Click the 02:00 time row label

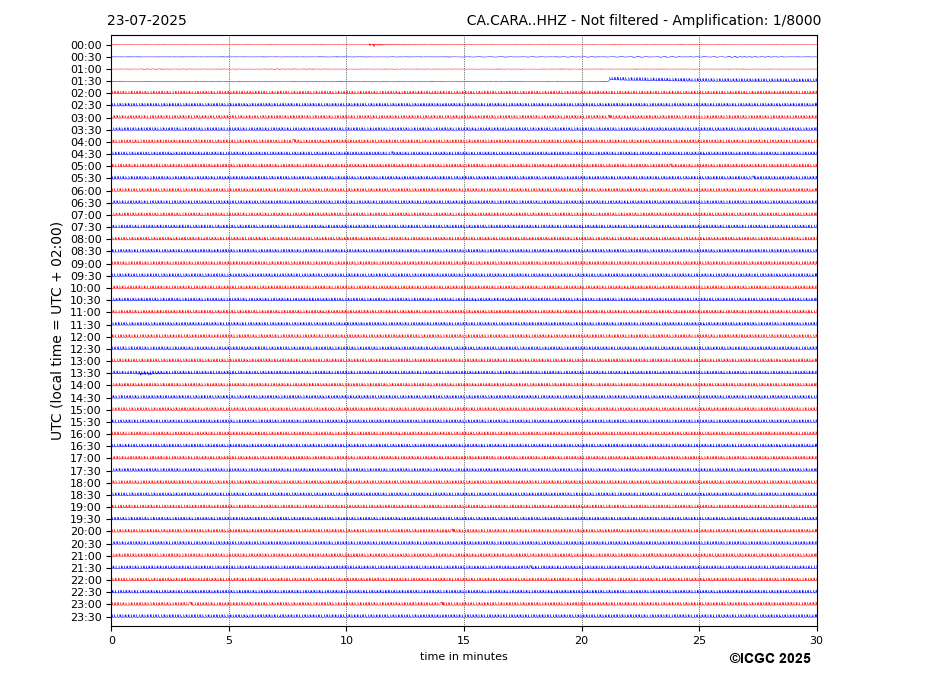point(86,93)
